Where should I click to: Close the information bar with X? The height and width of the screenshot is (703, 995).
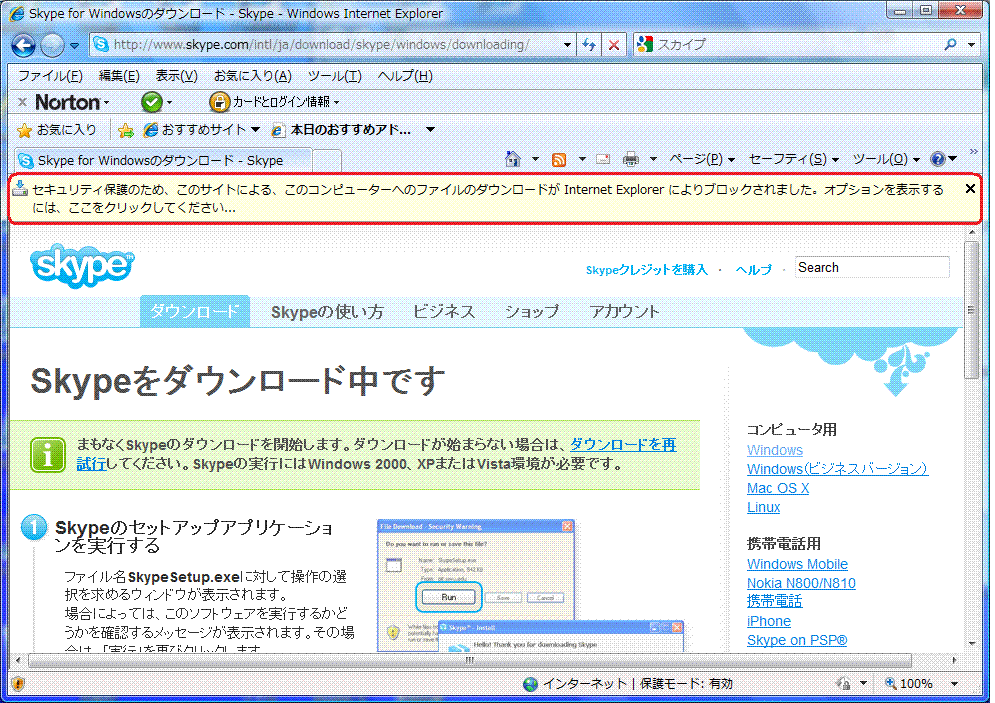click(x=970, y=188)
